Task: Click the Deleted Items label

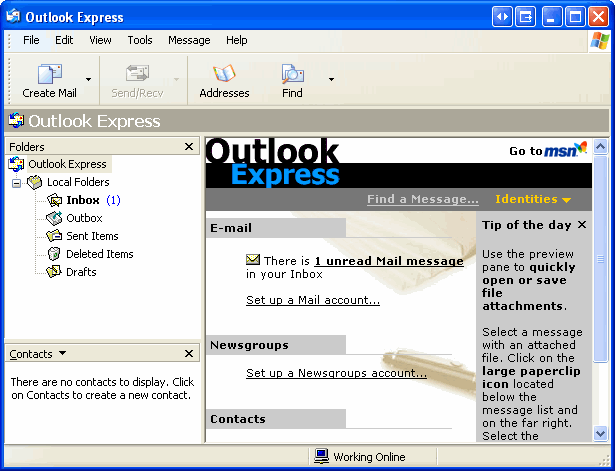Action: tap(100, 254)
